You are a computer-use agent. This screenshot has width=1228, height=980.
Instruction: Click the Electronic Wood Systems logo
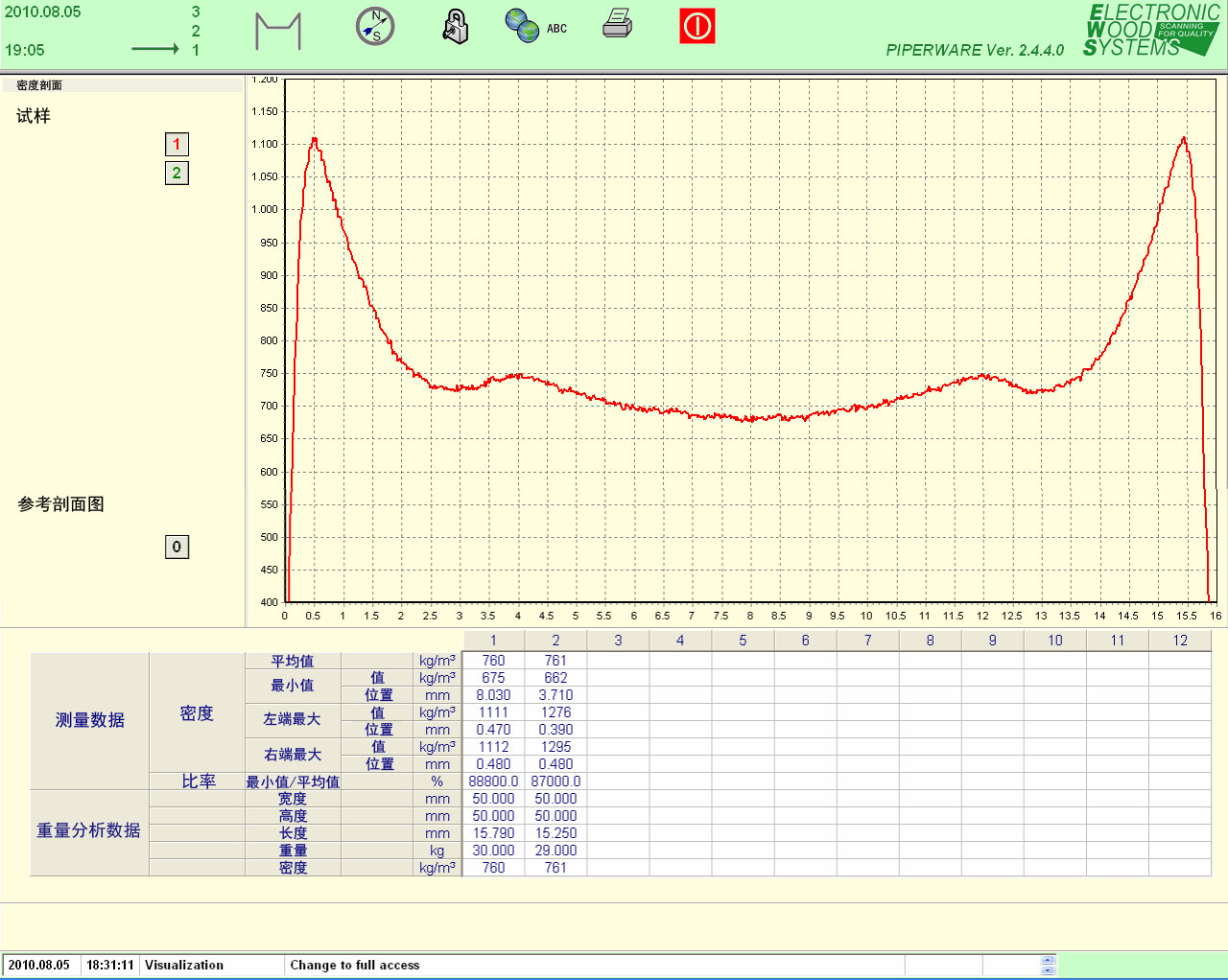1151,30
